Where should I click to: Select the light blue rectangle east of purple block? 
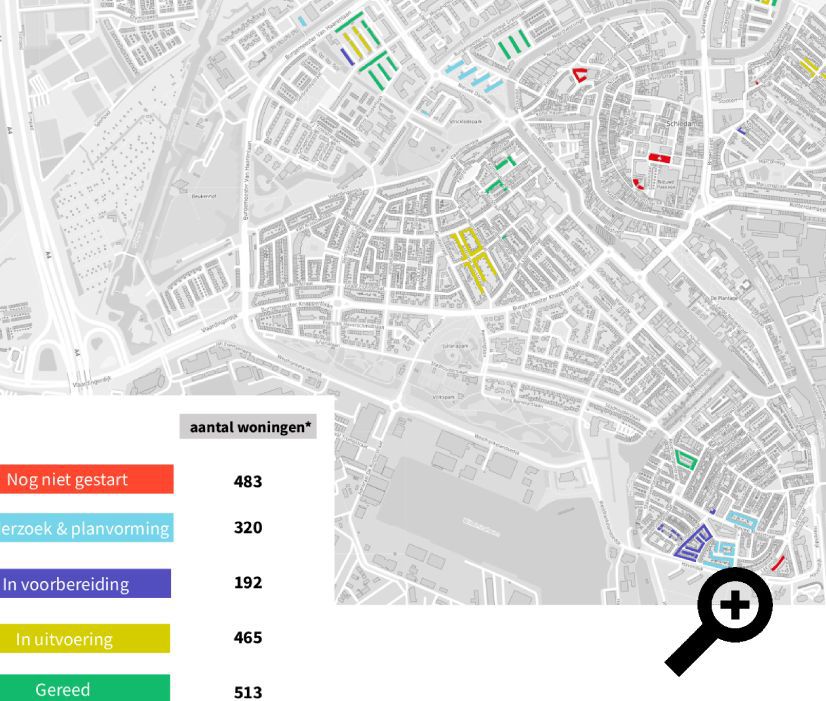(741, 518)
